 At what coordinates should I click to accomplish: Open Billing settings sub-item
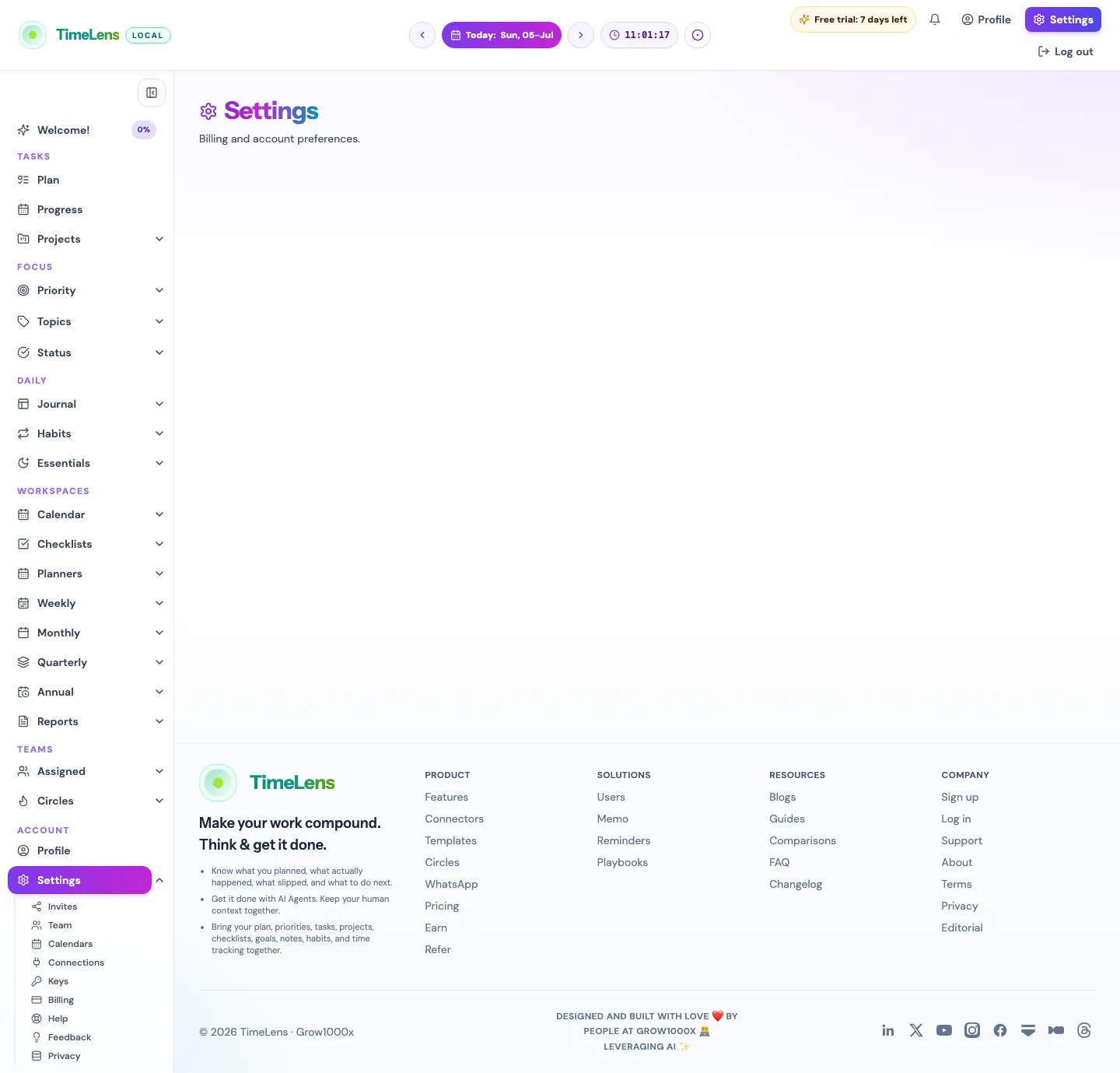[61, 1000]
